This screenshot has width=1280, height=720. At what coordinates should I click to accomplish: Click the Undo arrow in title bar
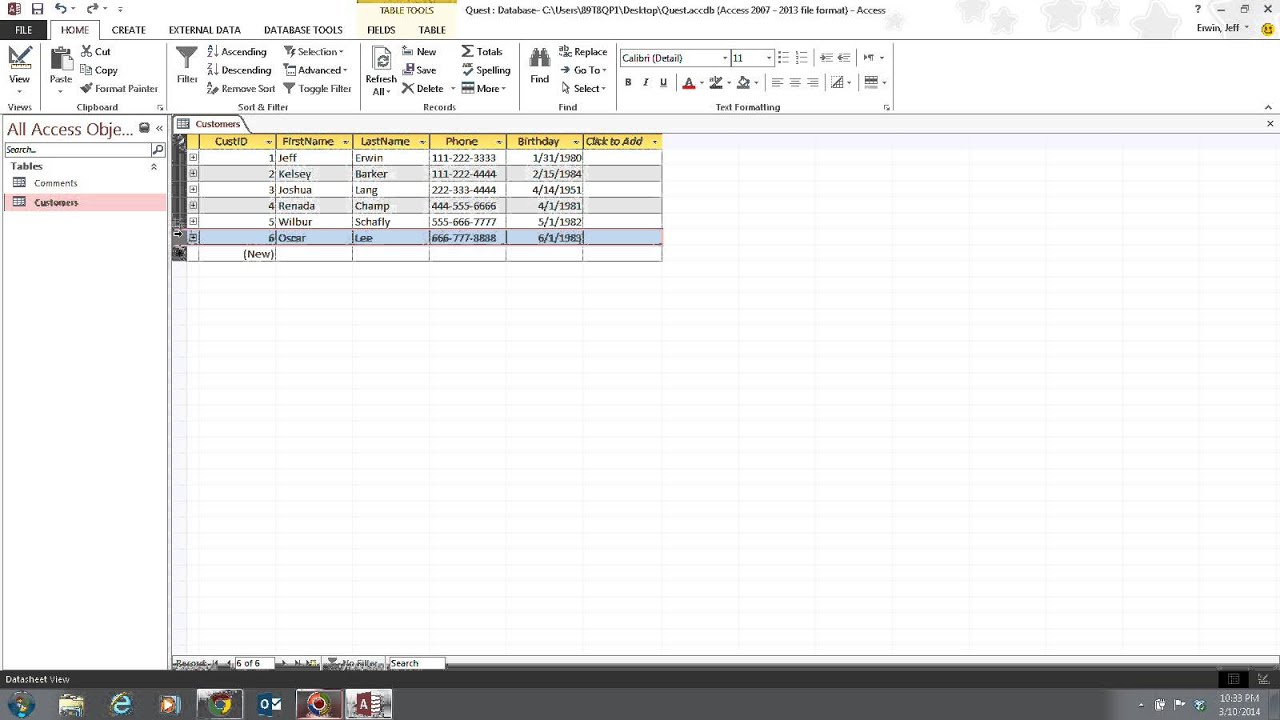click(60, 9)
